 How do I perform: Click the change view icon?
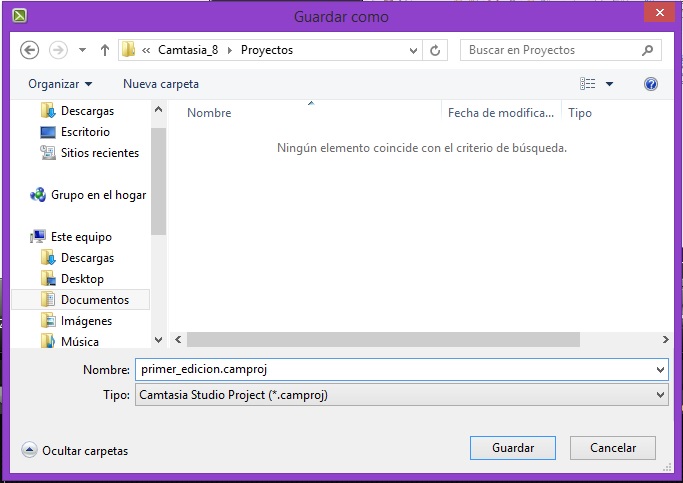click(588, 84)
